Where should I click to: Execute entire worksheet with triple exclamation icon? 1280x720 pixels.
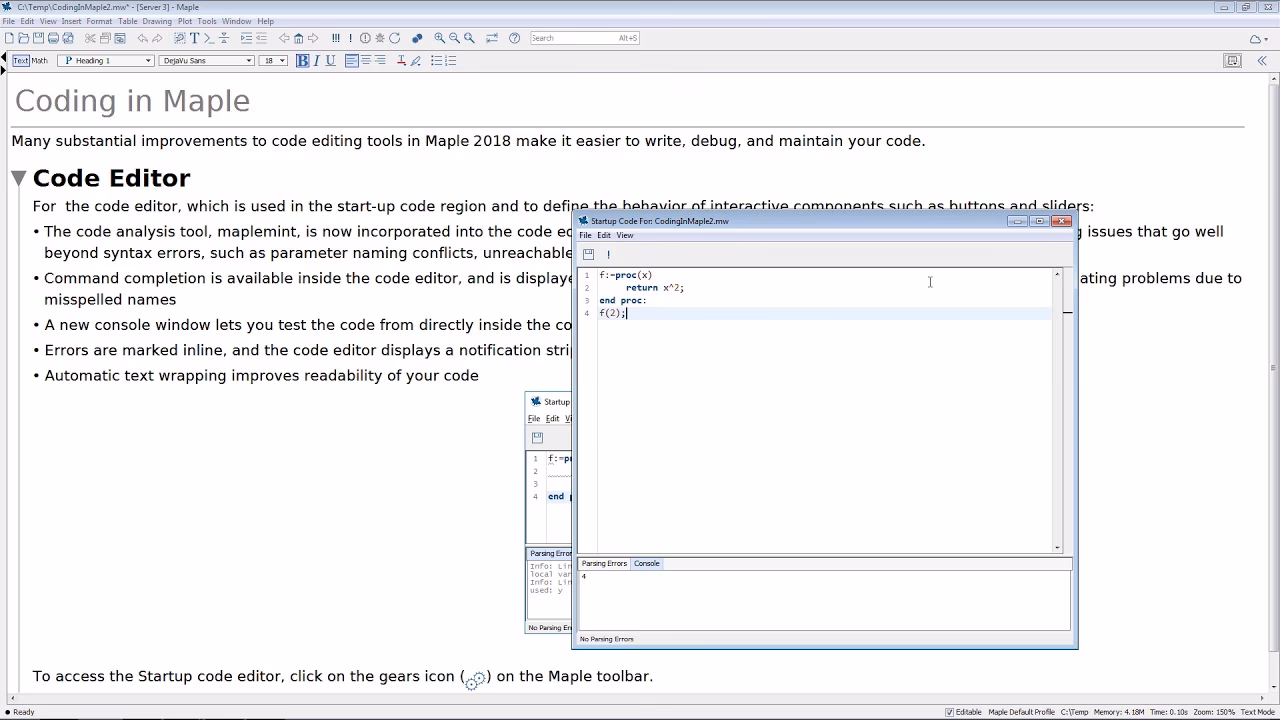click(336, 38)
